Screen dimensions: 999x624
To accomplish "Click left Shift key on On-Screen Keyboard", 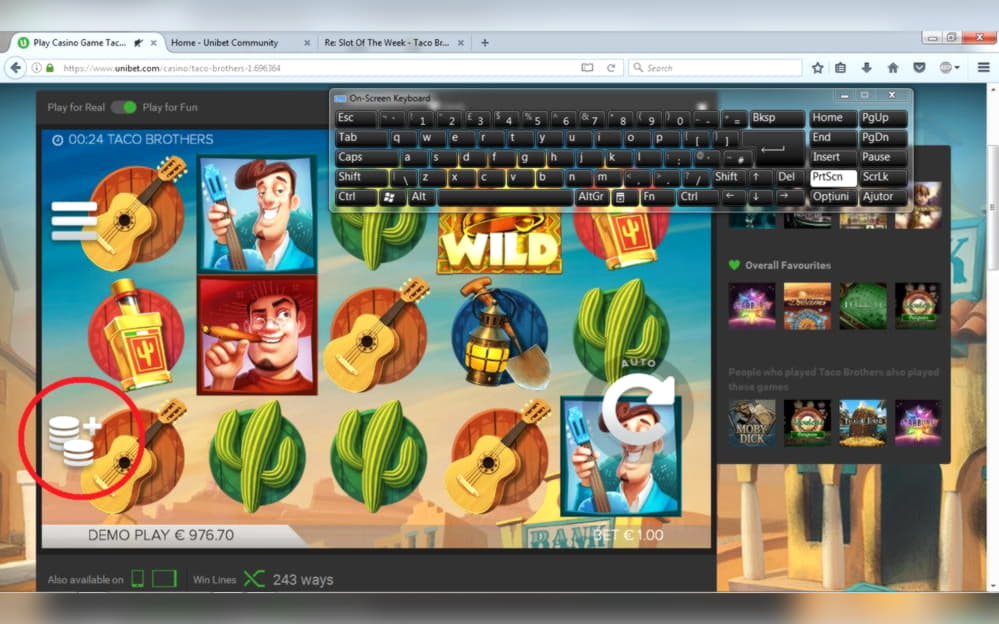I will pos(361,177).
